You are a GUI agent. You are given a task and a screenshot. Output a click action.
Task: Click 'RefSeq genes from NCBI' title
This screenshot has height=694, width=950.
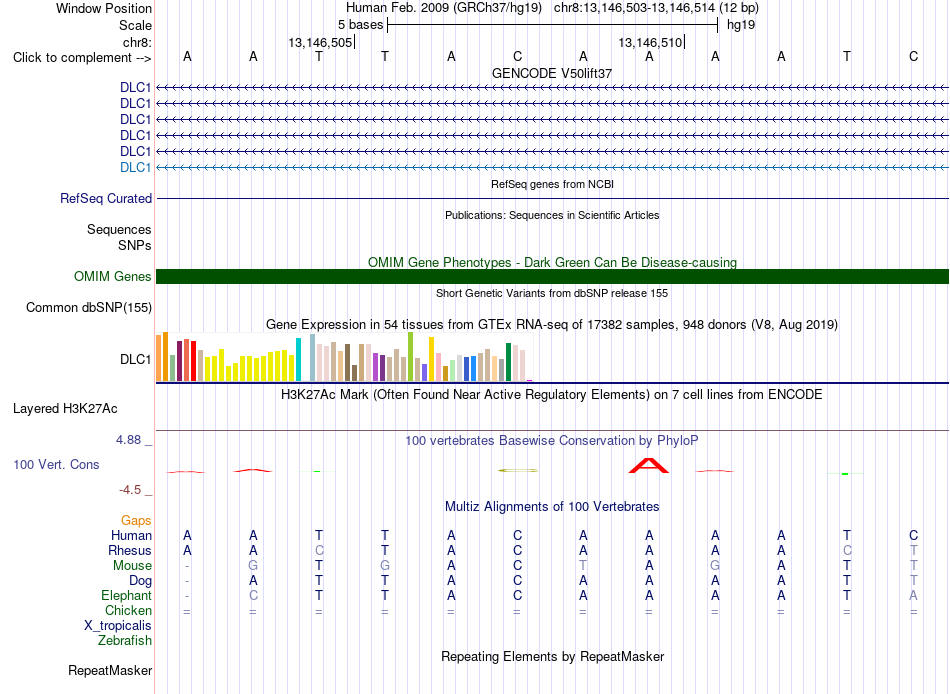[x=552, y=184]
